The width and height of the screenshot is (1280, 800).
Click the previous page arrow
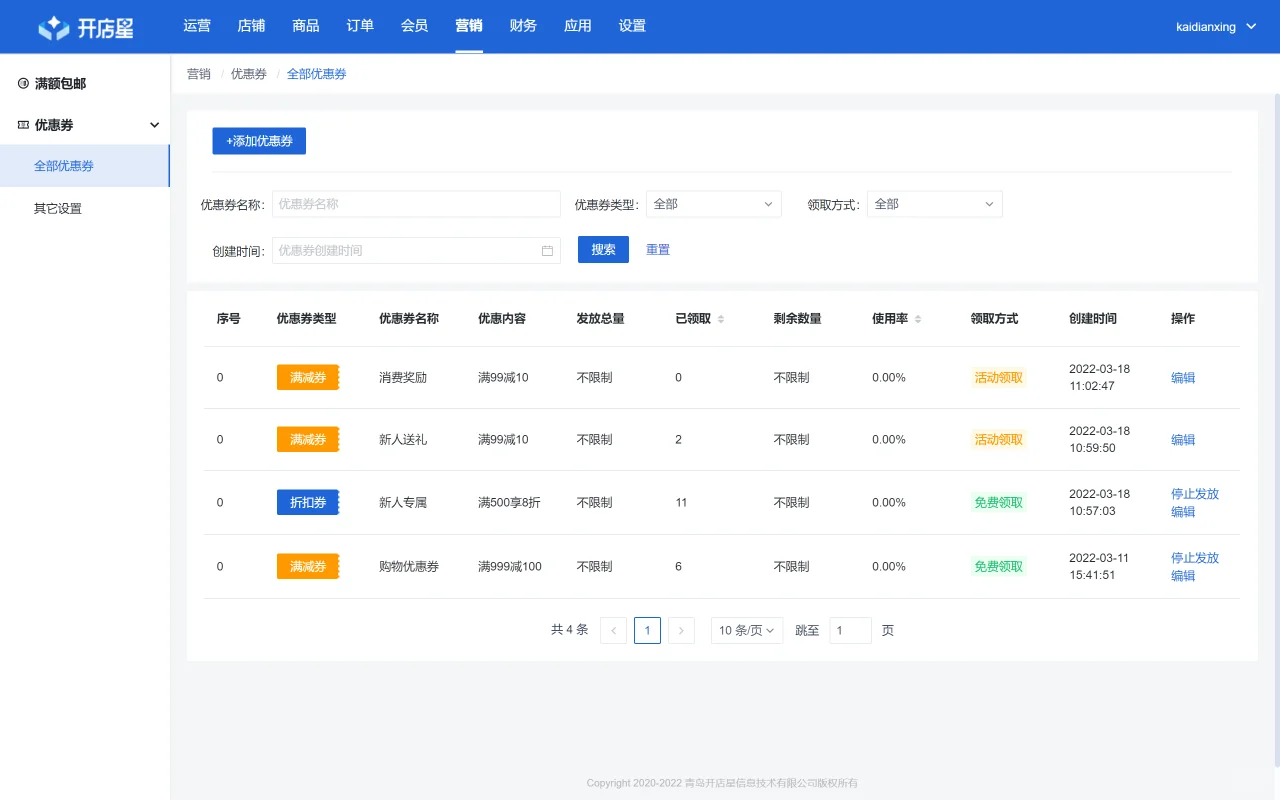coord(613,630)
